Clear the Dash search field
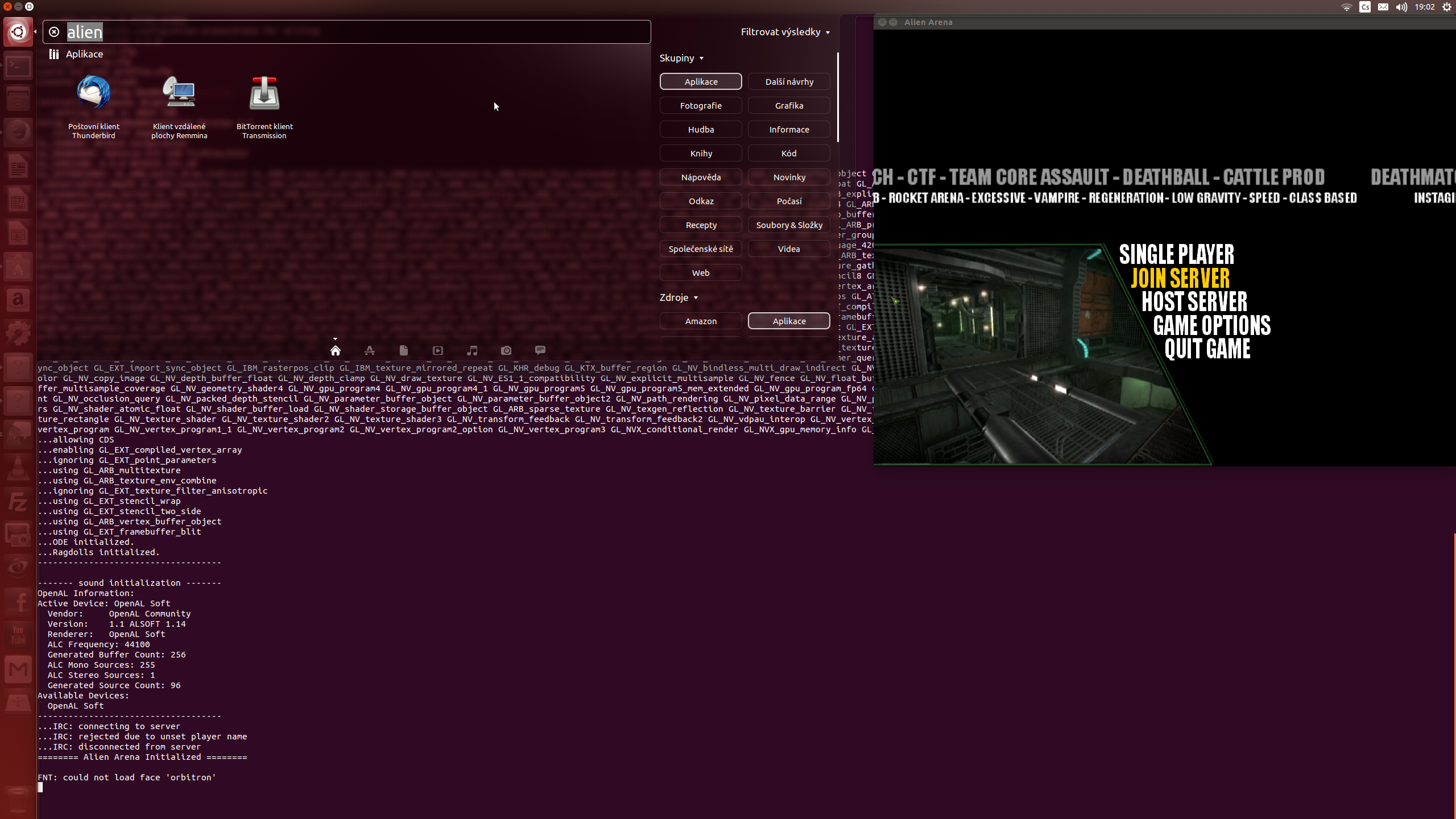This screenshot has height=819, width=1456. [54, 32]
